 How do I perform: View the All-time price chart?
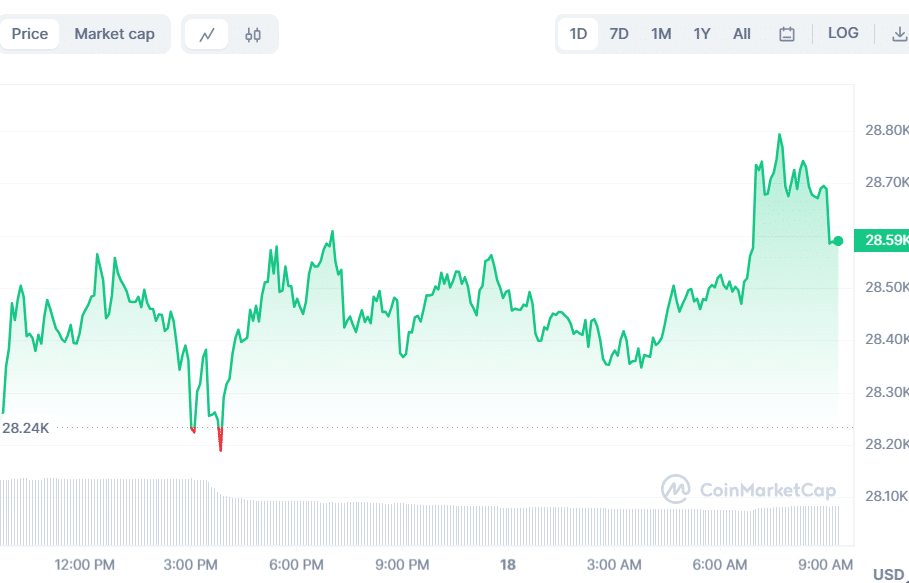coord(741,33)
